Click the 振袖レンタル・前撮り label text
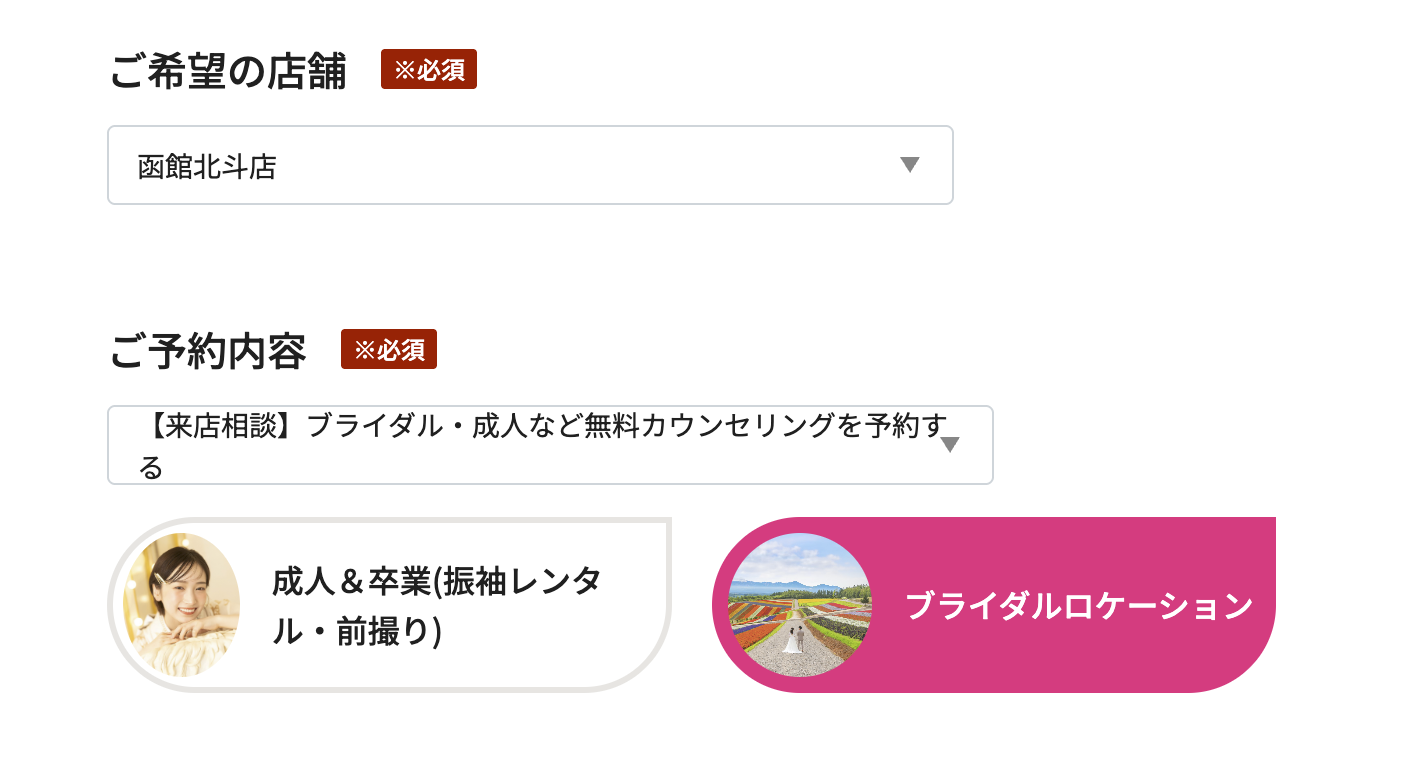 [x=437, y=606]
